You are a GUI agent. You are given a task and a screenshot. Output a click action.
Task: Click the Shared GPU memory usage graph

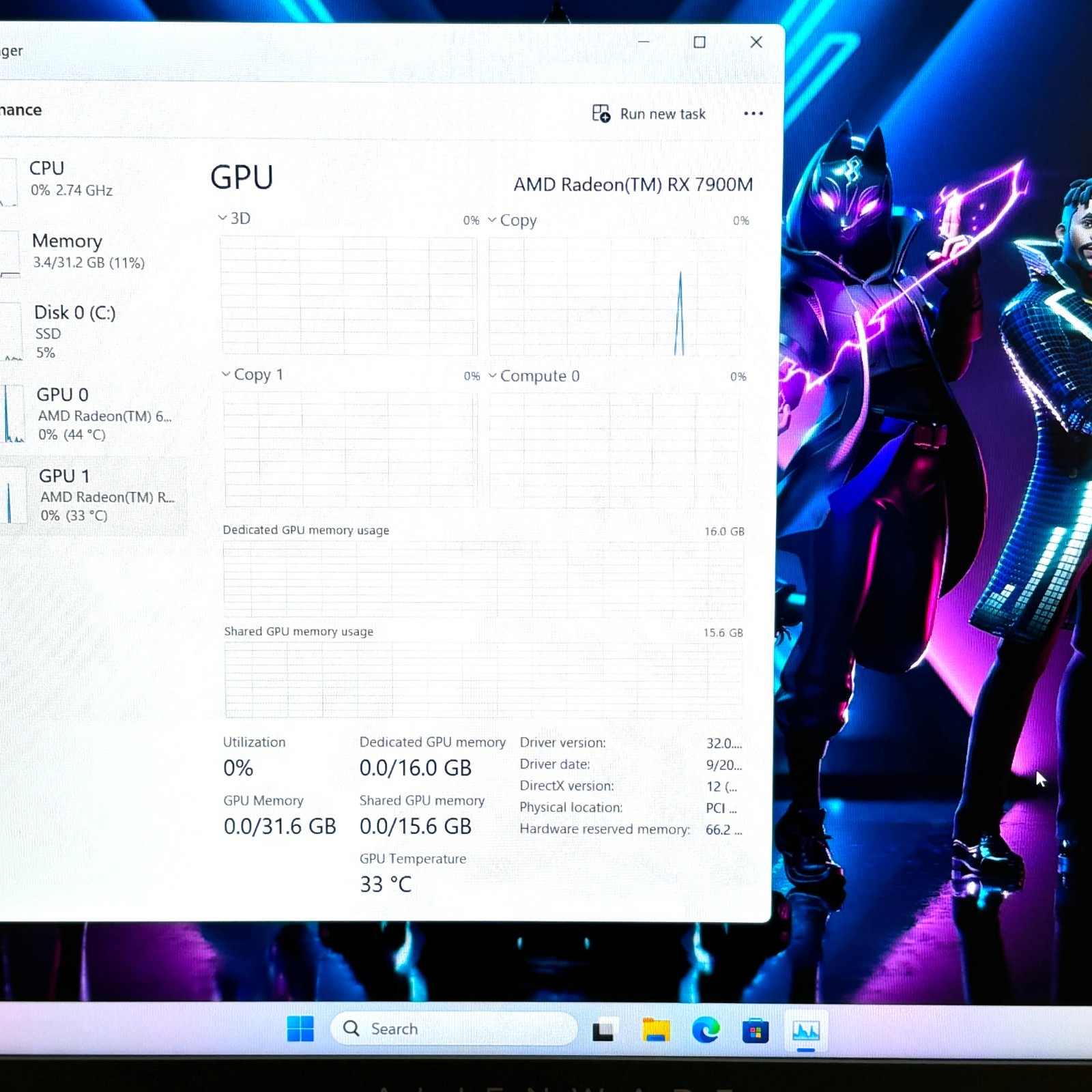483,680
